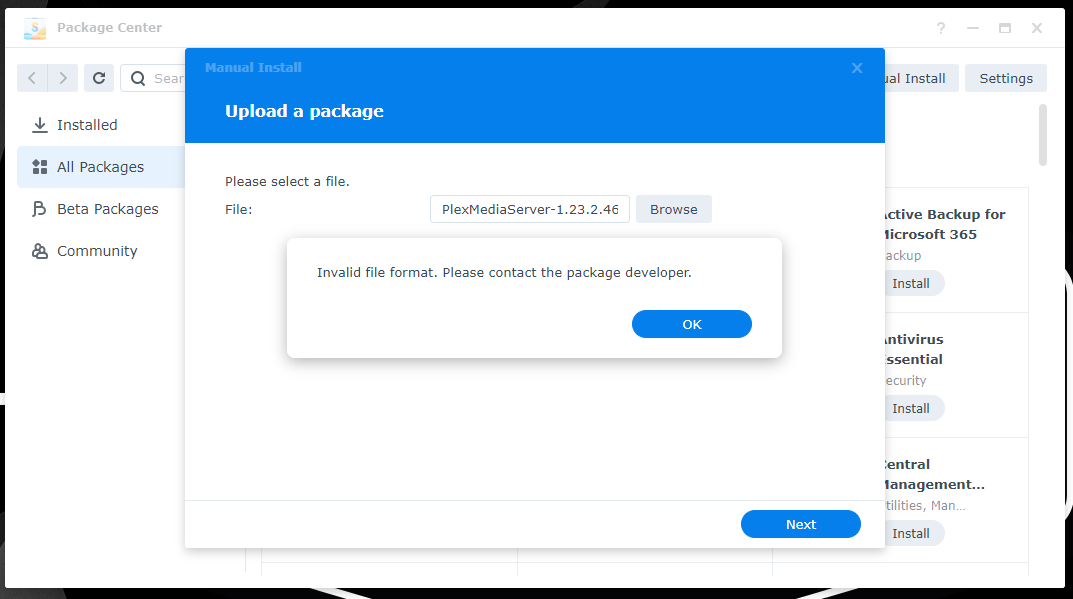Viewport: 1073px width, 599px height.
Task: Click the help question mark icon
Action: coord(941,28)
